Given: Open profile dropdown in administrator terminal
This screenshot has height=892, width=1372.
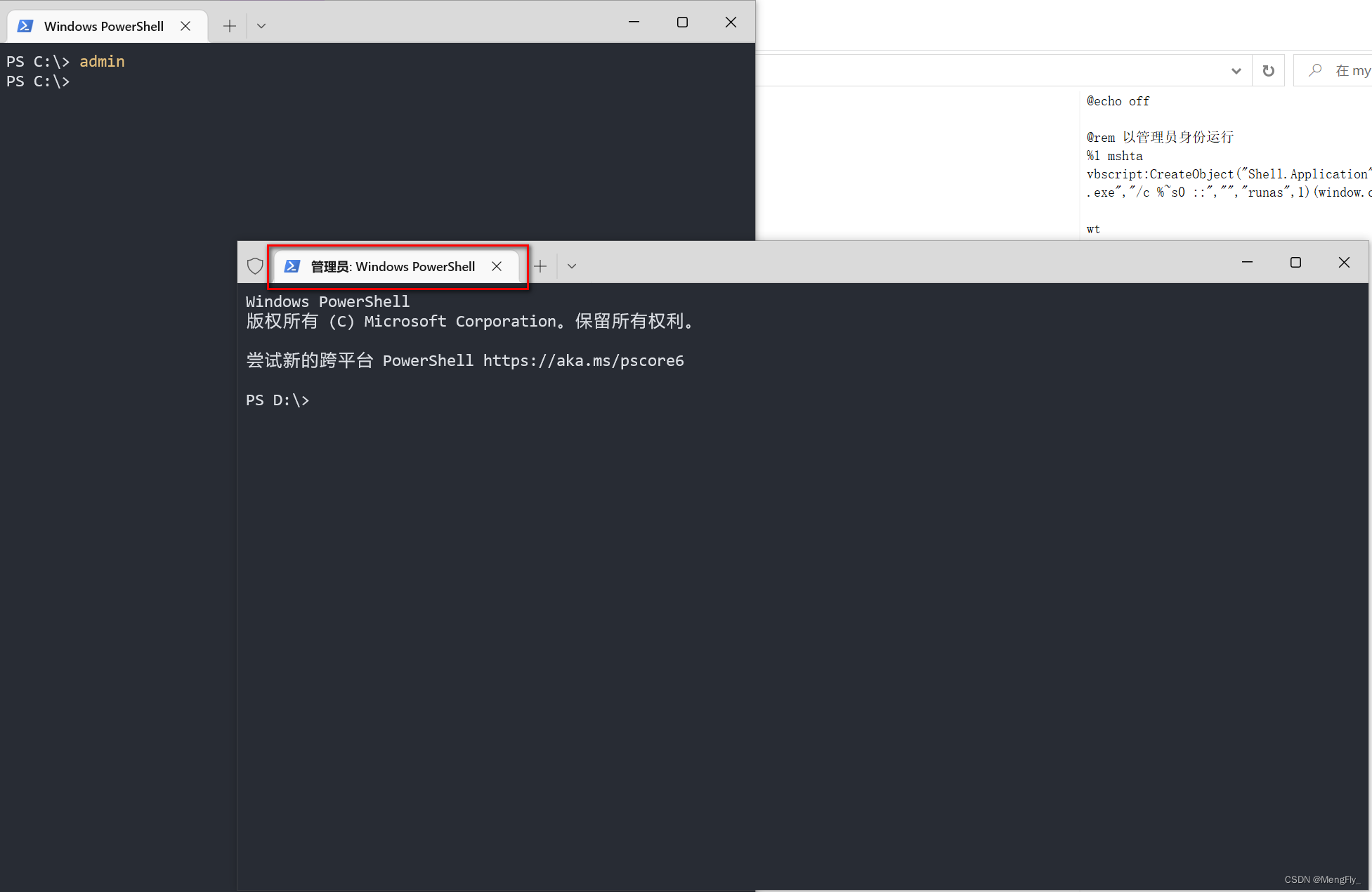Looking at the screenshot, I should tap(572, 266).
